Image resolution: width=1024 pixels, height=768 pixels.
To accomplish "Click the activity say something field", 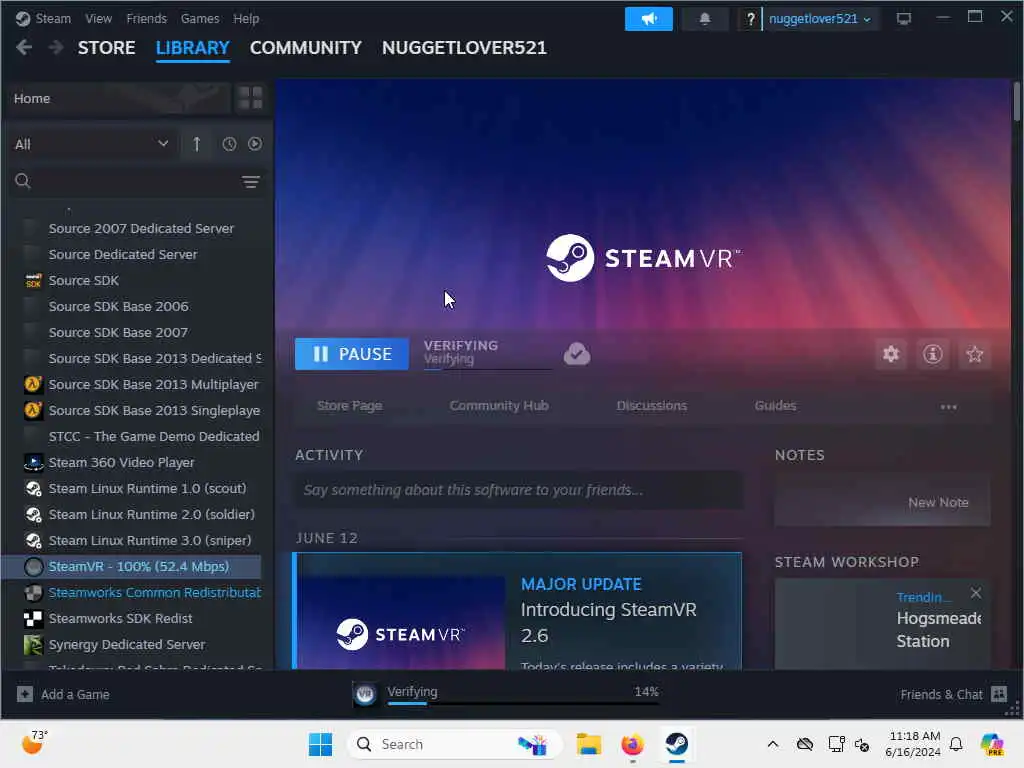I will click(x=519, y=490).
